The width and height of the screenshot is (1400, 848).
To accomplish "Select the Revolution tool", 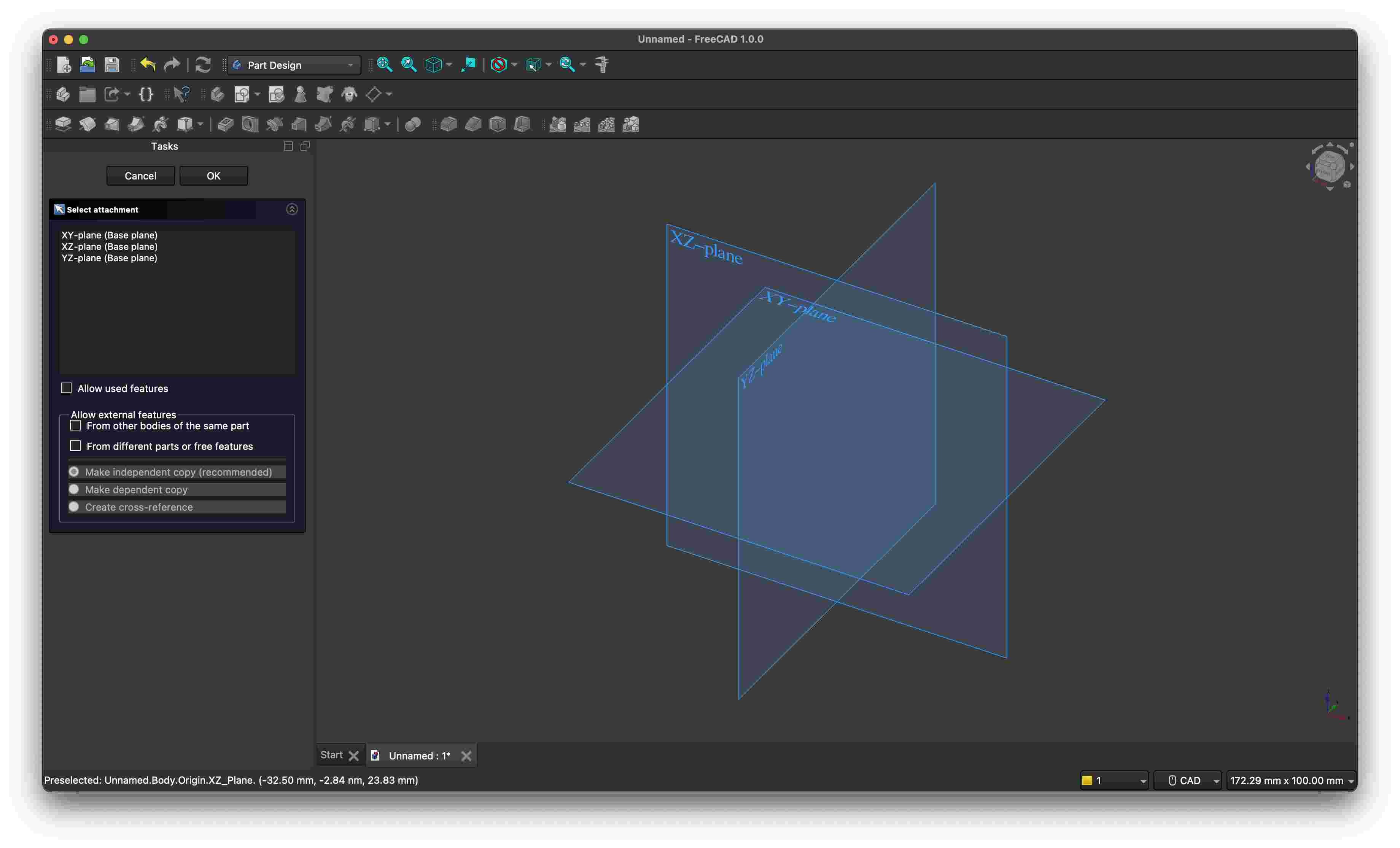I will 87,124.
